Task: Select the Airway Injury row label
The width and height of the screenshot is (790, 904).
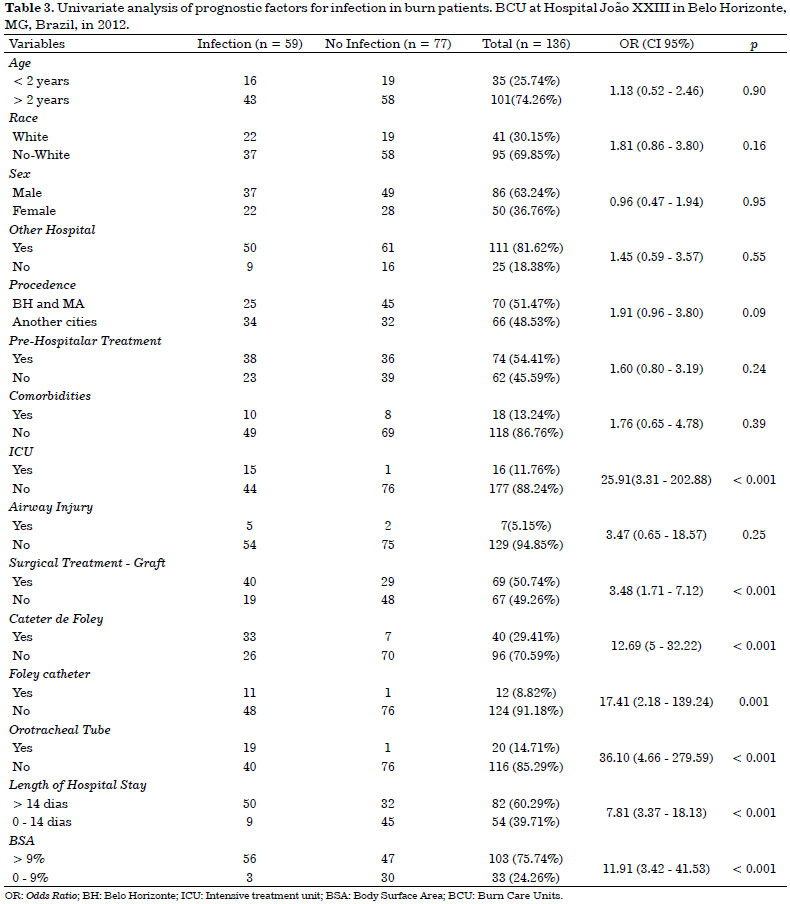Action: tap(51, 507)
